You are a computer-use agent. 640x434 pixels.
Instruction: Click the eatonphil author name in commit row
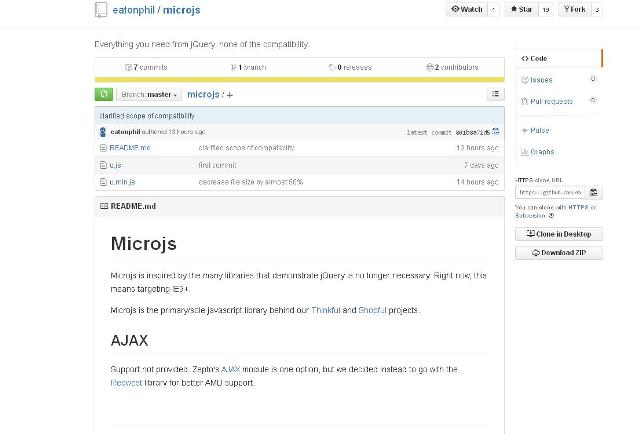point(125,132)
